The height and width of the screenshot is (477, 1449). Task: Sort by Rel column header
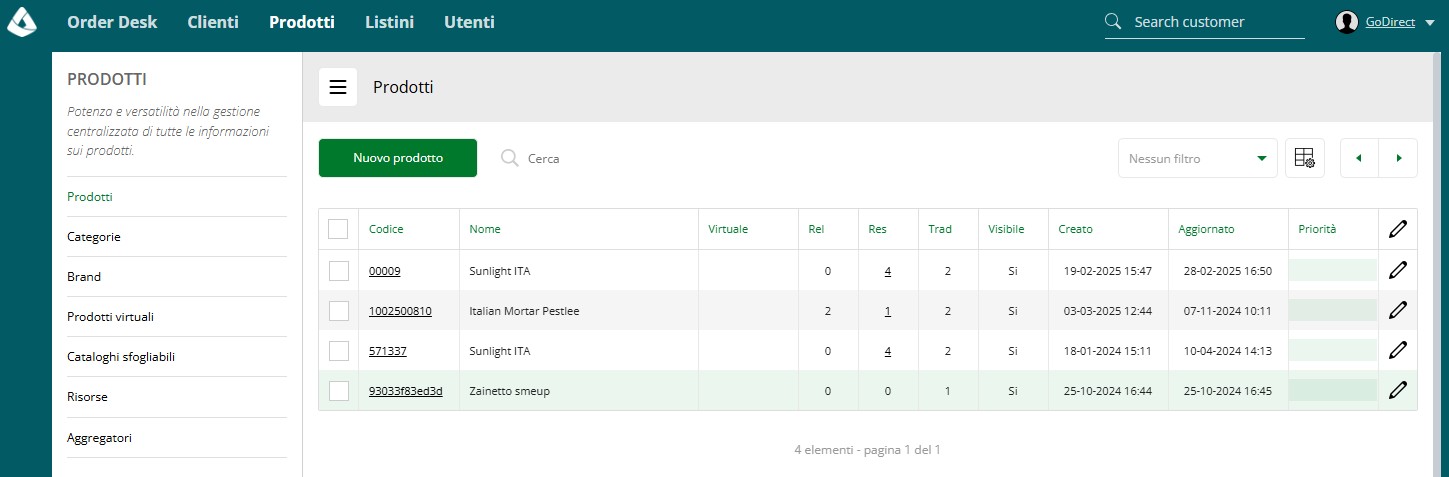(x=816, y=229)
